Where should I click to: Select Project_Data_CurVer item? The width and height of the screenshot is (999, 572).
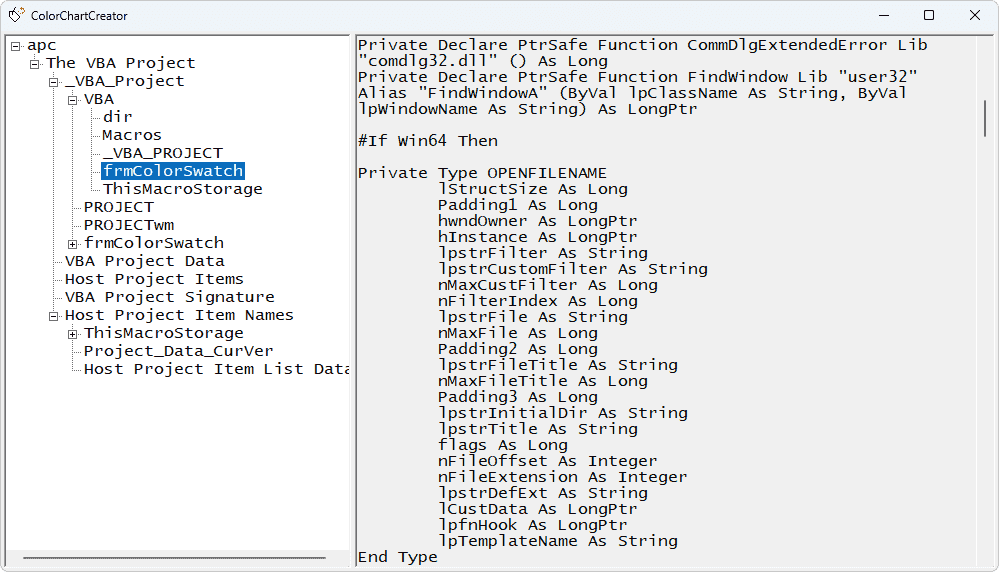pyautogui.click(x=178, y=351)
